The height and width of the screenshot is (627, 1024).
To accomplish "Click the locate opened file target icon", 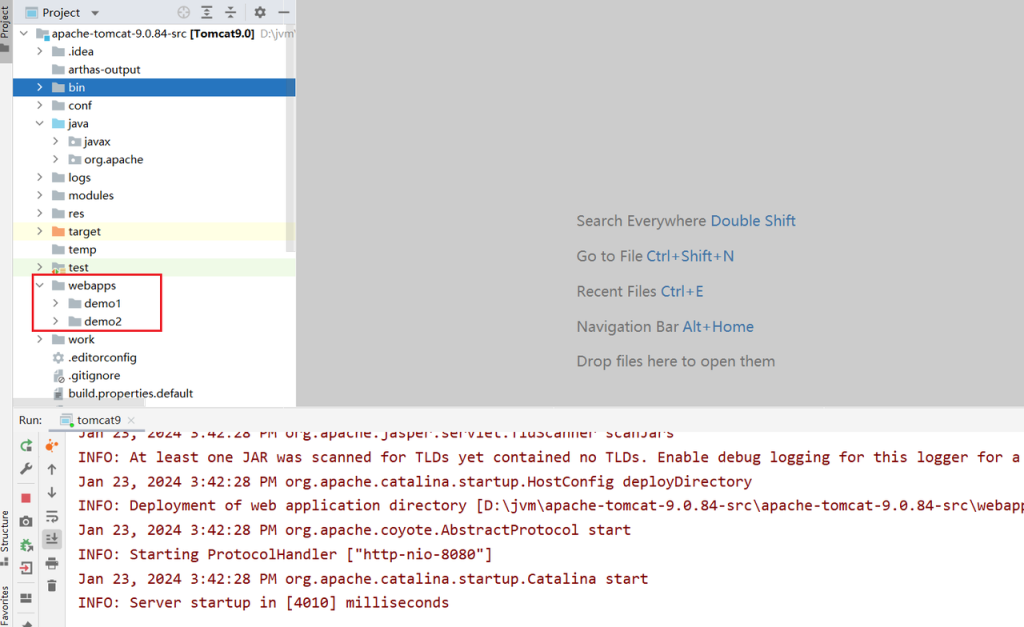I will tap(183, 13).
